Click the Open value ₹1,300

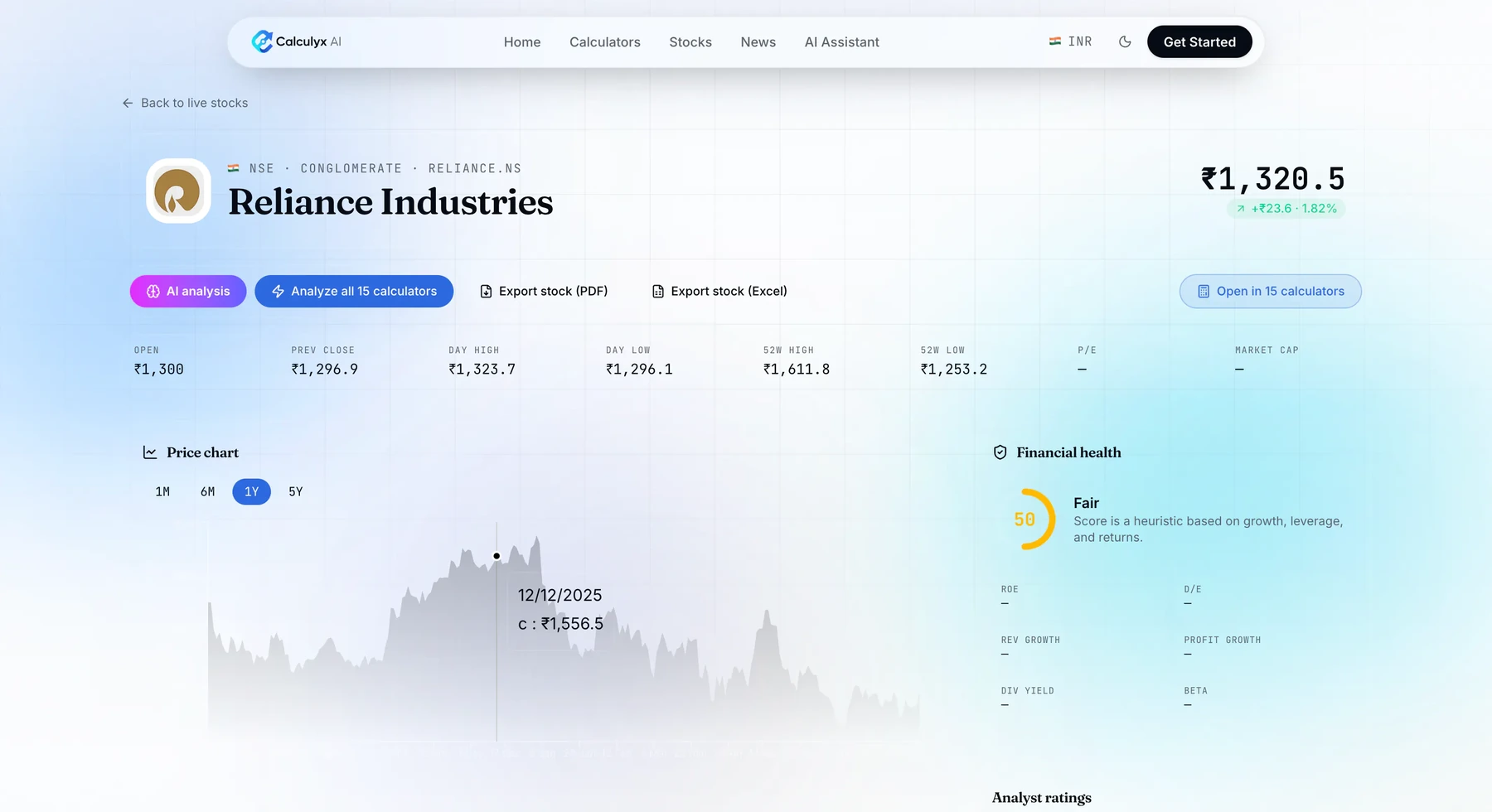159,370
